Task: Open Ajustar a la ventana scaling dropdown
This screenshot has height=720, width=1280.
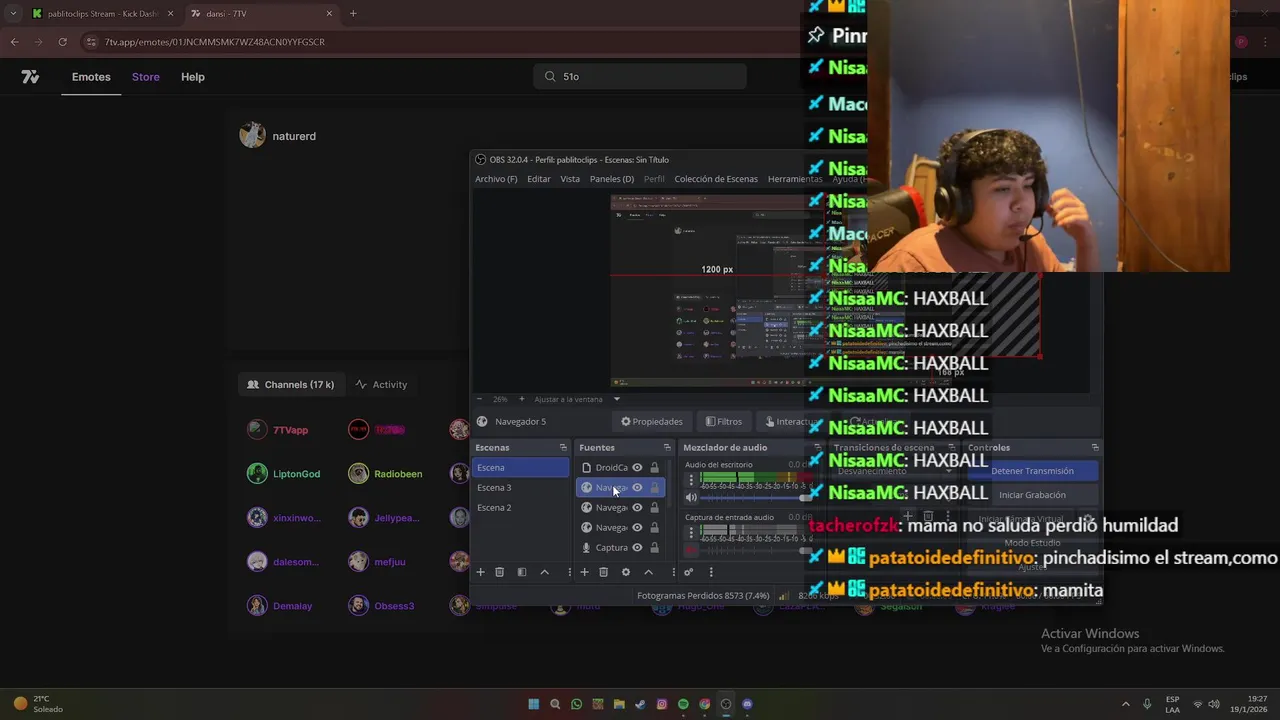Action: (617, 399)
